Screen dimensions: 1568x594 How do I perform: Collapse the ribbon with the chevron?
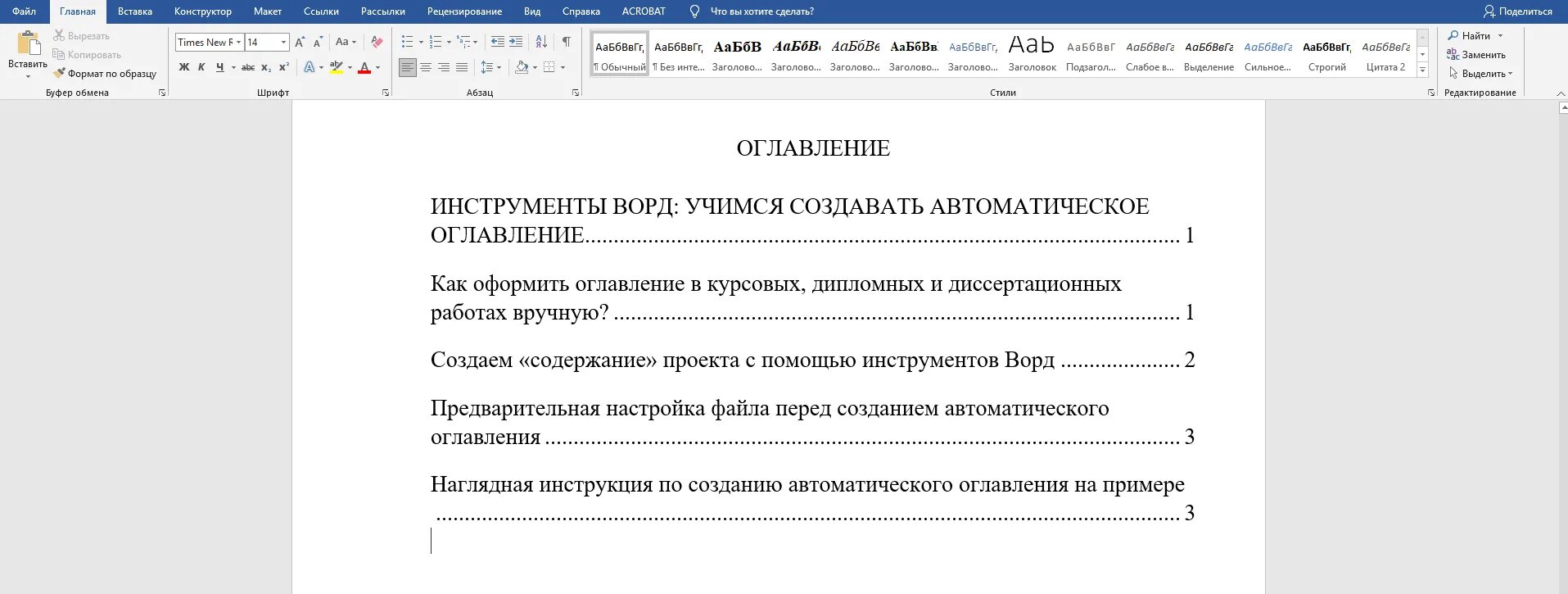point(1560,94)
